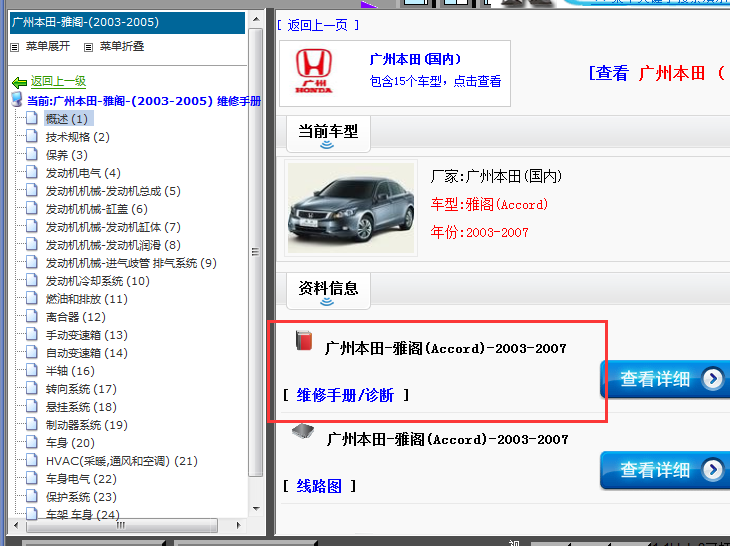This screenshot has height=546, width=730.
Task: Click tree panel horizontal scrollbar thumb
Action: point(122,526)
